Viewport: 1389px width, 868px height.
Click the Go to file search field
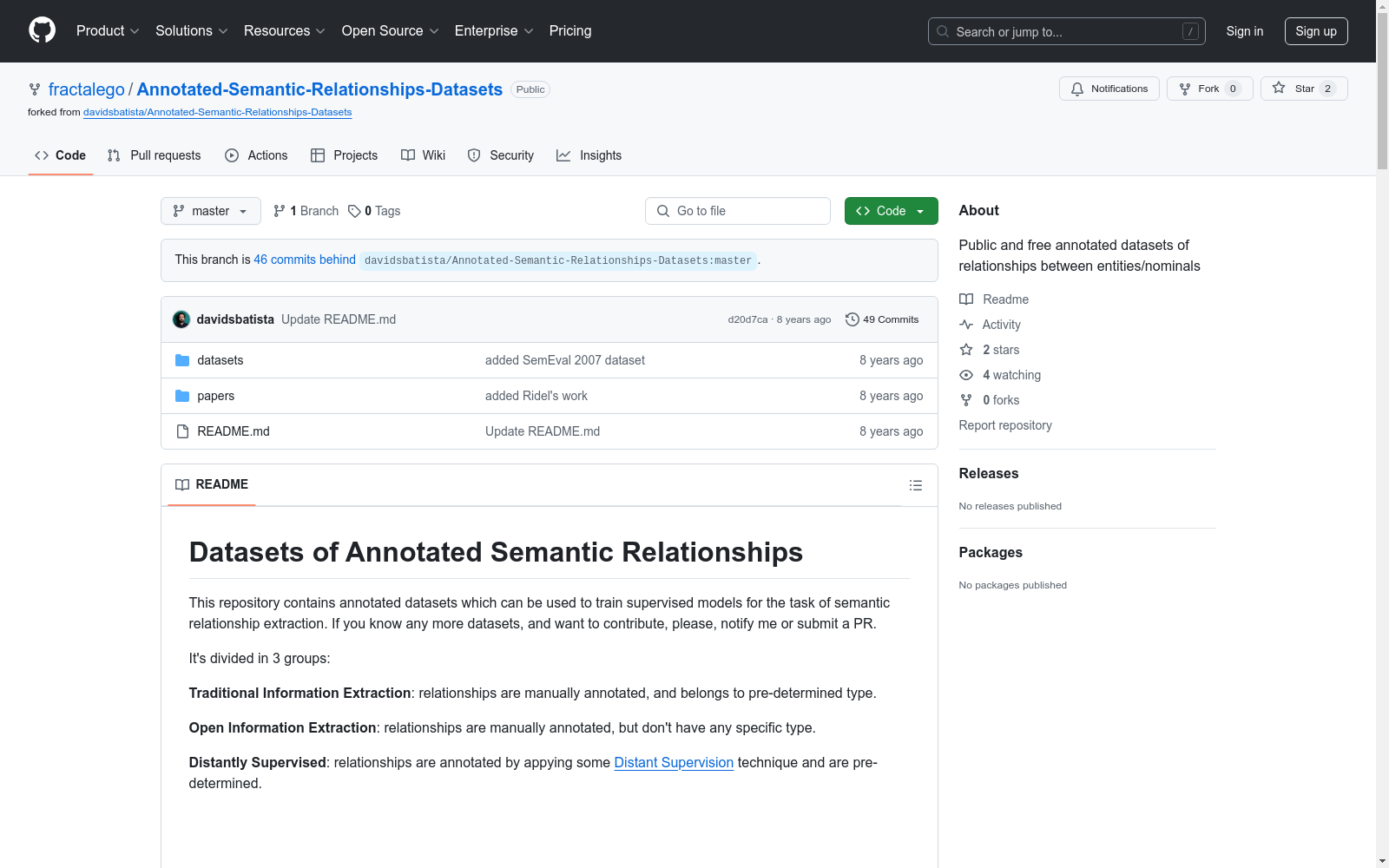point(738,211)
